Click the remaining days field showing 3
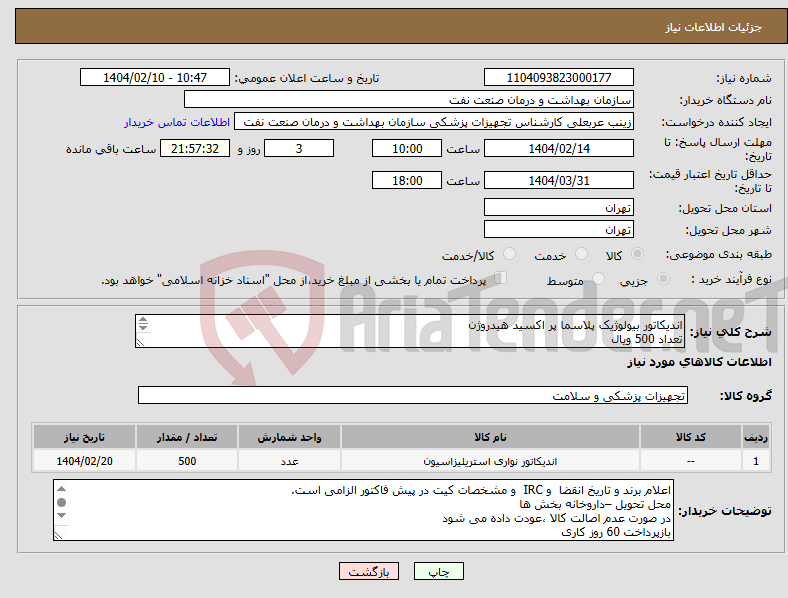 (299, 149)
